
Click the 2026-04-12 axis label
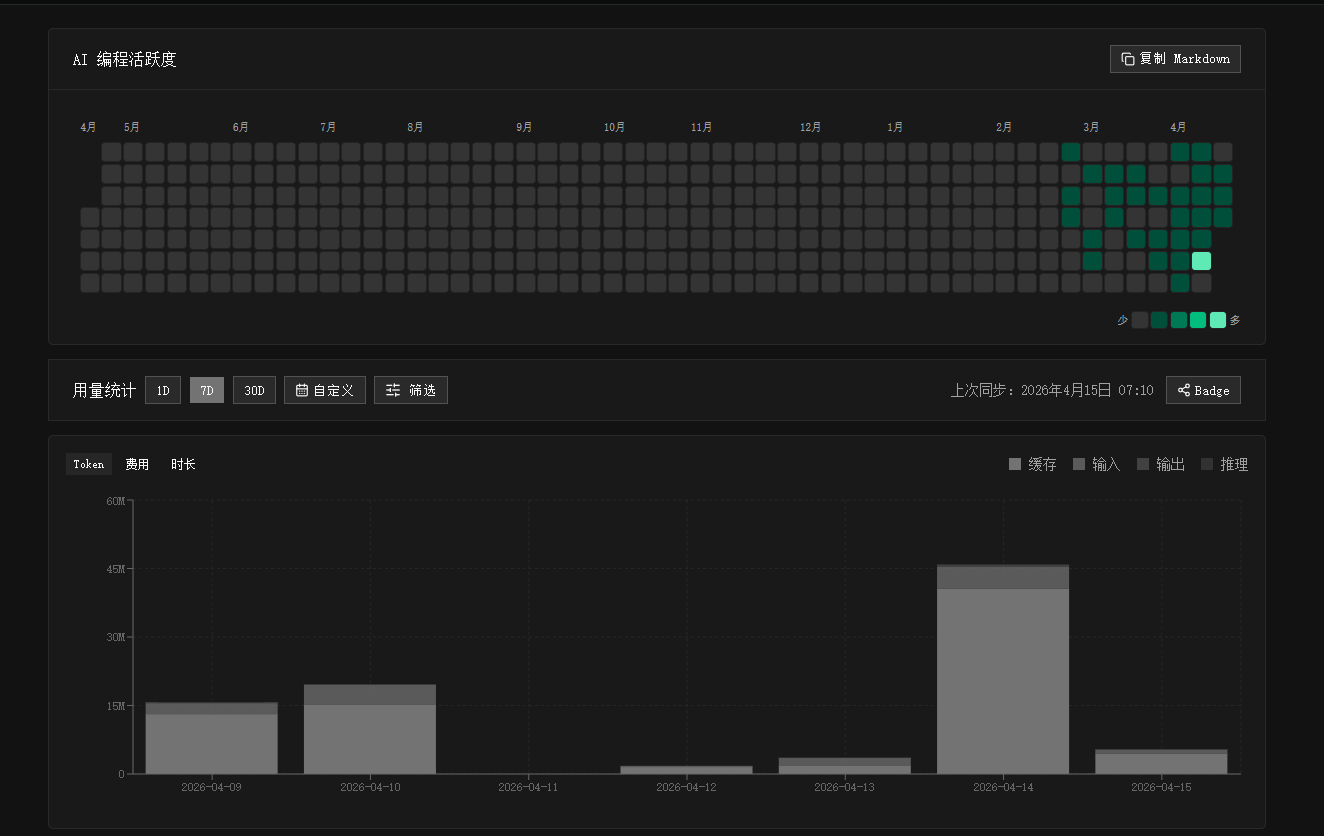click(686, 787)
